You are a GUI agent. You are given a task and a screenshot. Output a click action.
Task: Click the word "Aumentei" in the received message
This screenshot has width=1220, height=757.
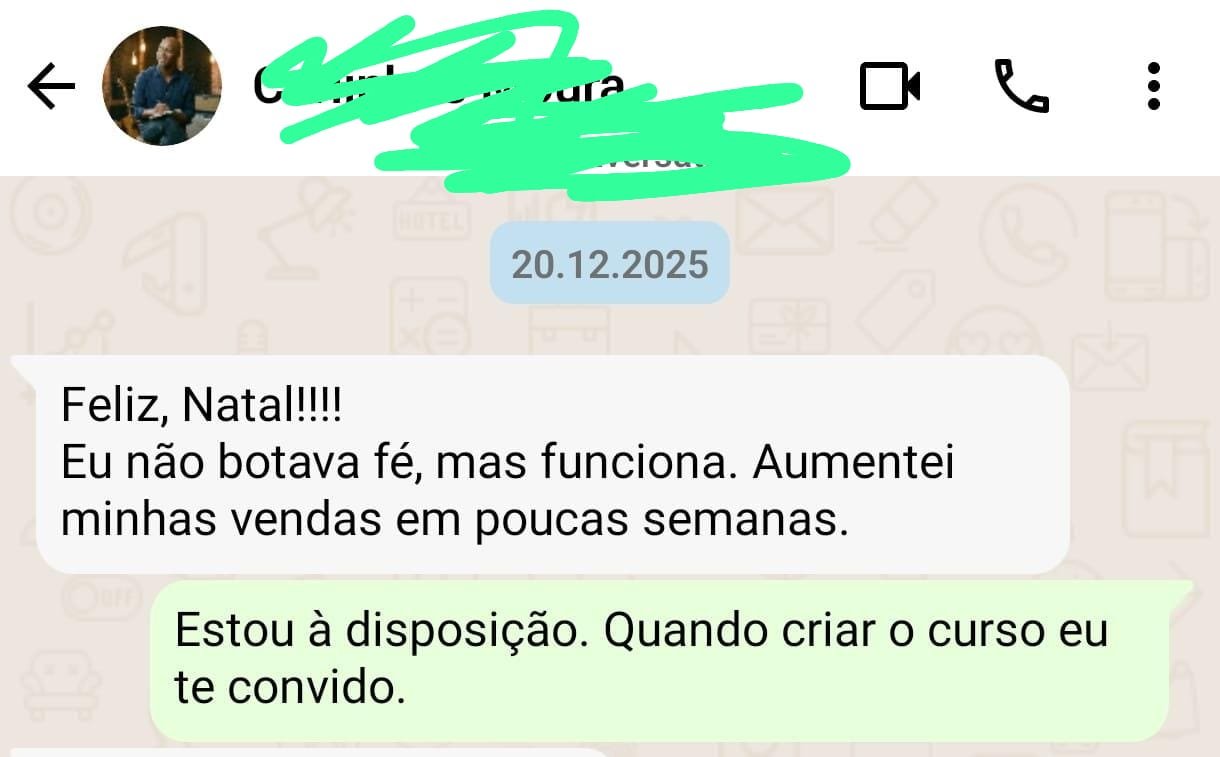853,464
